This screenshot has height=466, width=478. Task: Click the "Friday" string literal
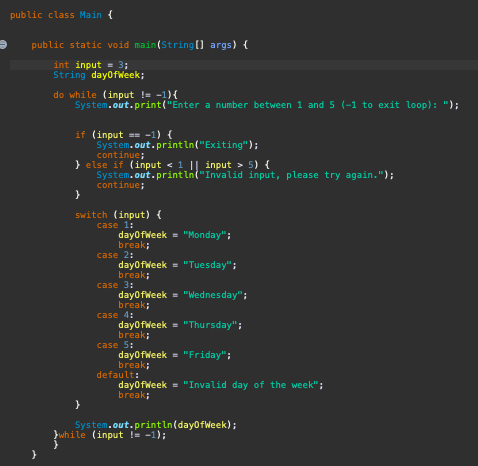[205, 355]
